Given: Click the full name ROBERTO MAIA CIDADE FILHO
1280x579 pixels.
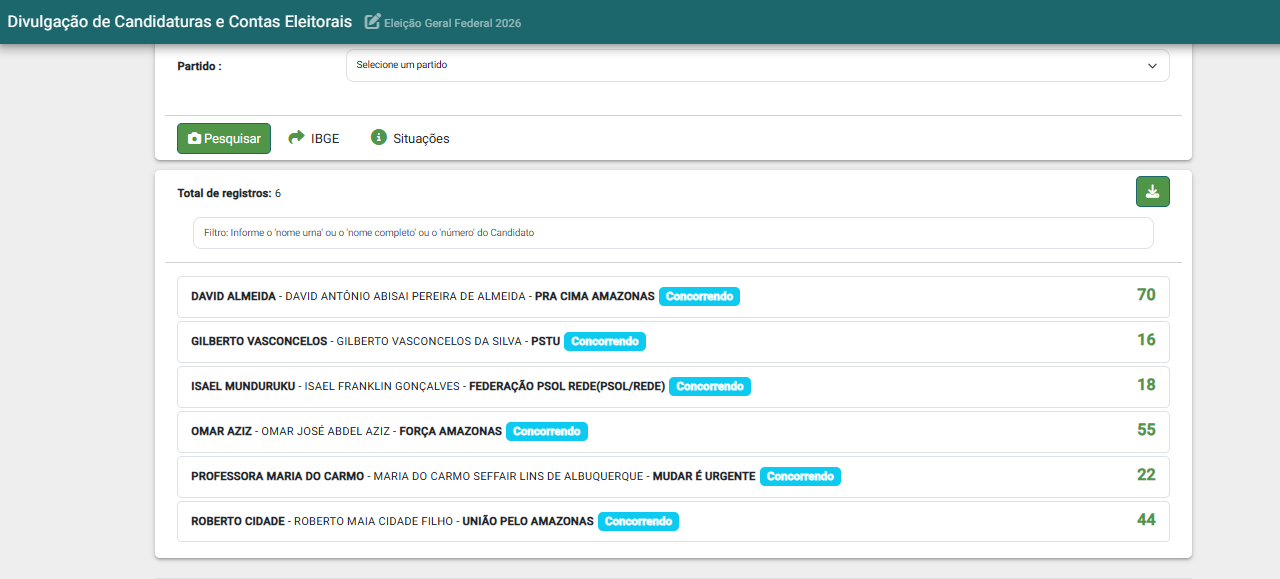Looking at the screenshot, I should coord(373,522).
